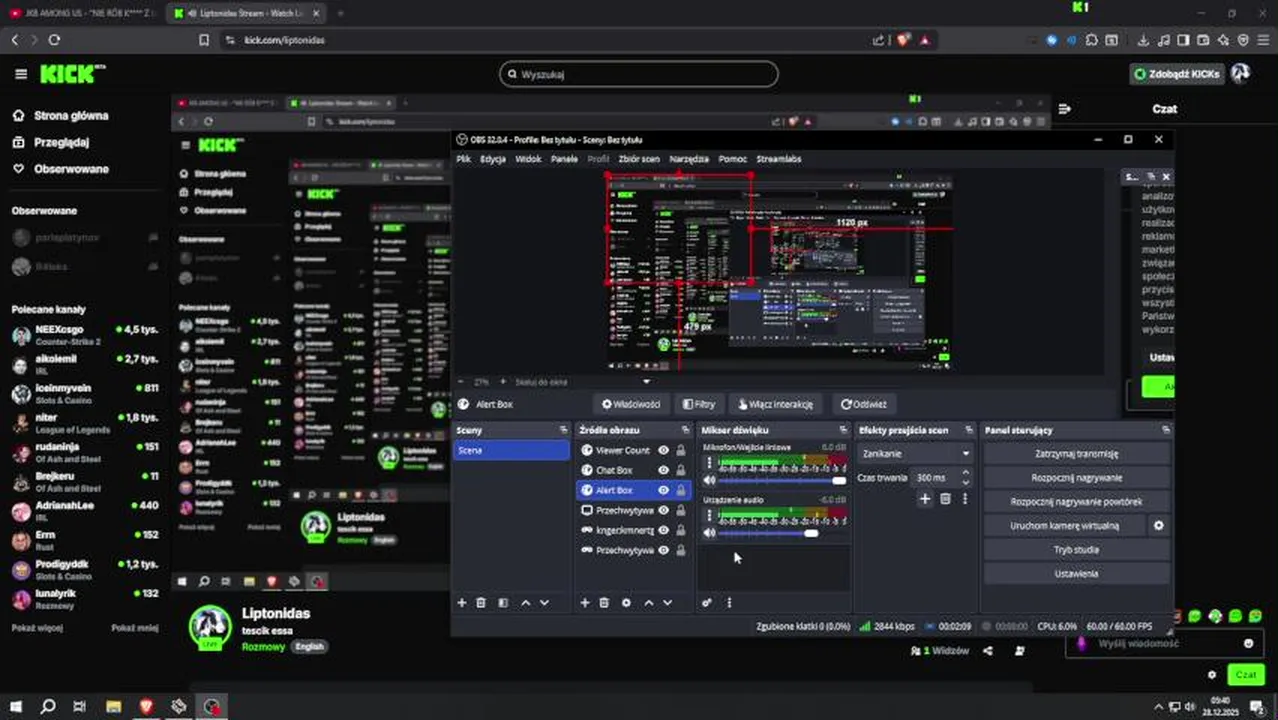Click the share icon next to the Widzów count
Screen dimensions: 1278x720
tap(988, 650)
